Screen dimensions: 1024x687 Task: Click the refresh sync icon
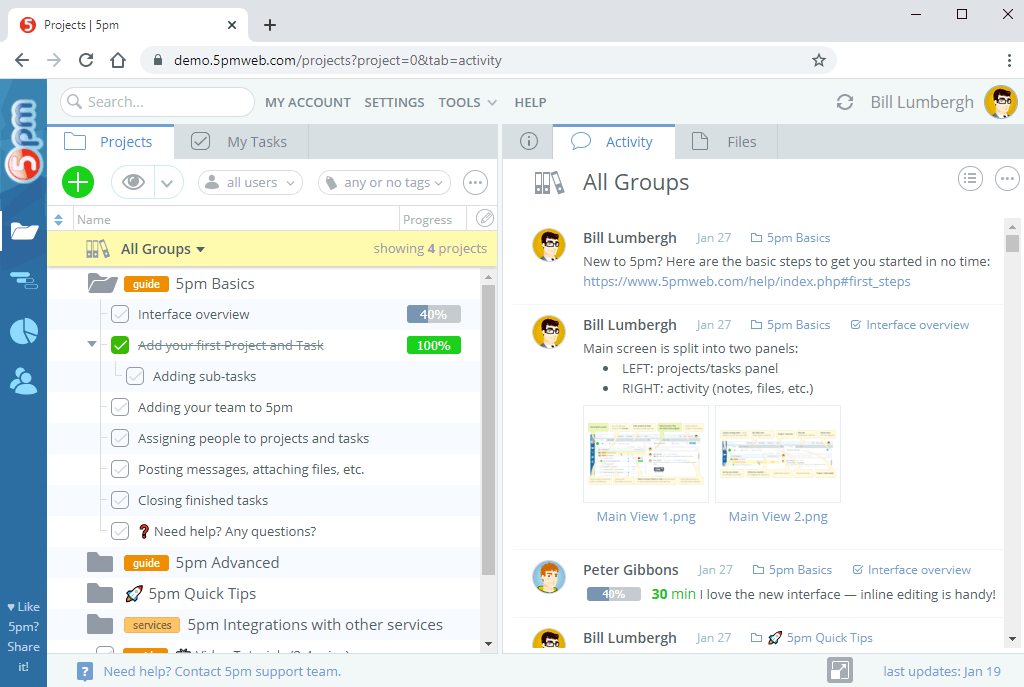tap(845, 102)
